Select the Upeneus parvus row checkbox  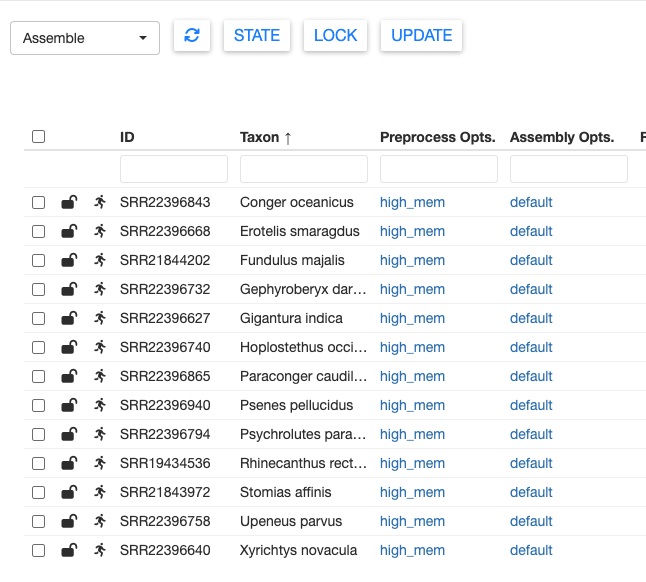pos(38,521)
